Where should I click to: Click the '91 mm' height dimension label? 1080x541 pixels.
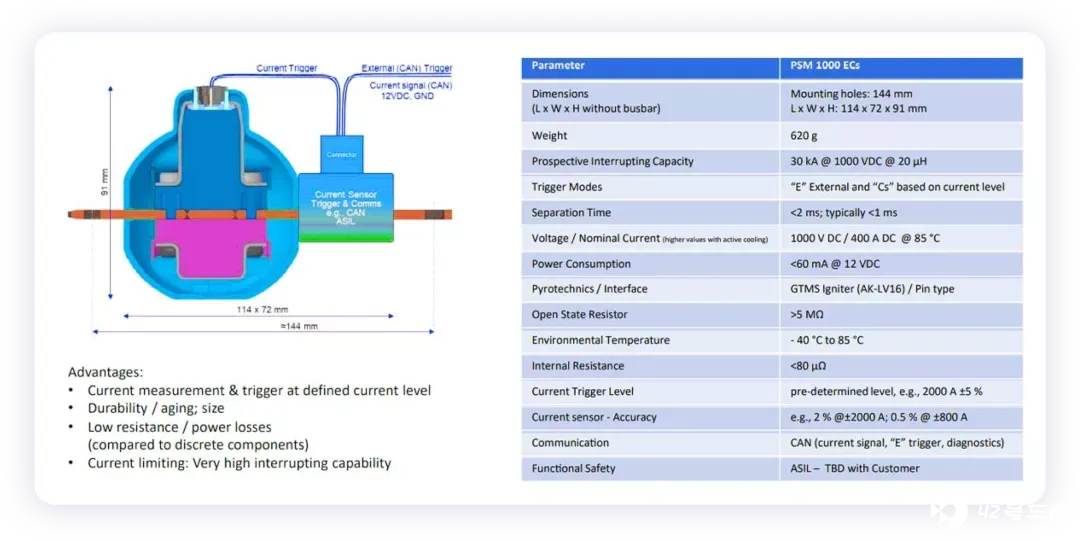105,182
